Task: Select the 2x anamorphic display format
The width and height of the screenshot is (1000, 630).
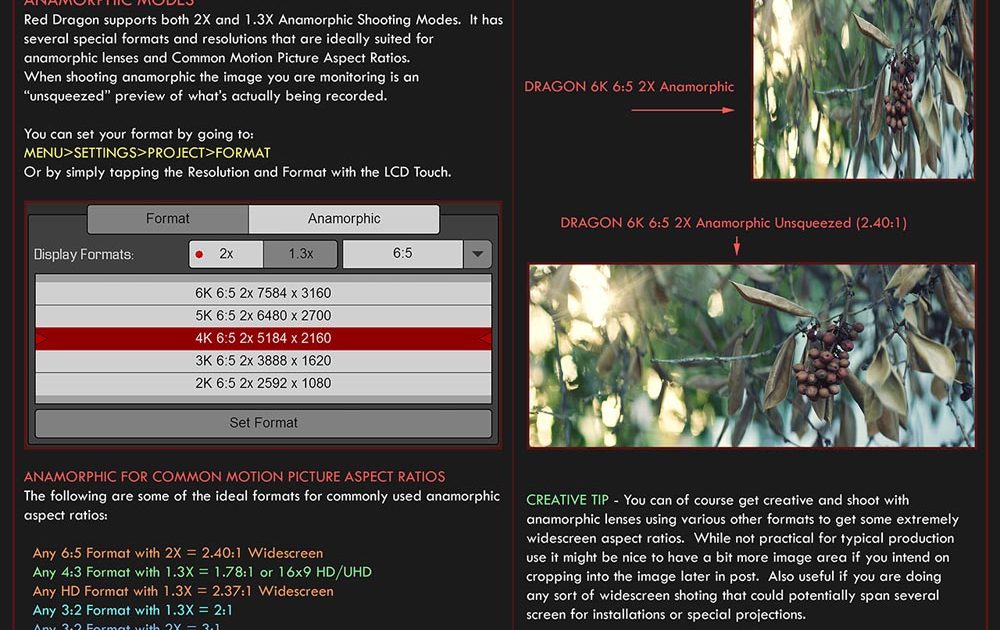Action: pyautogui.click(x=226, y=254)
